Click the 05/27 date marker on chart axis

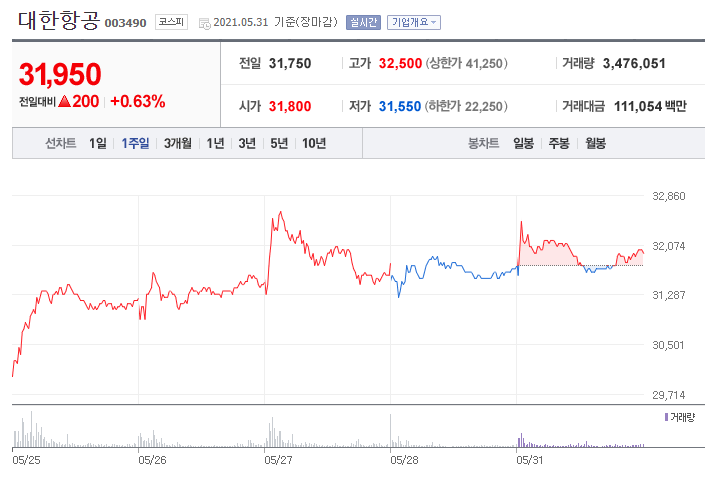[278, 460]
